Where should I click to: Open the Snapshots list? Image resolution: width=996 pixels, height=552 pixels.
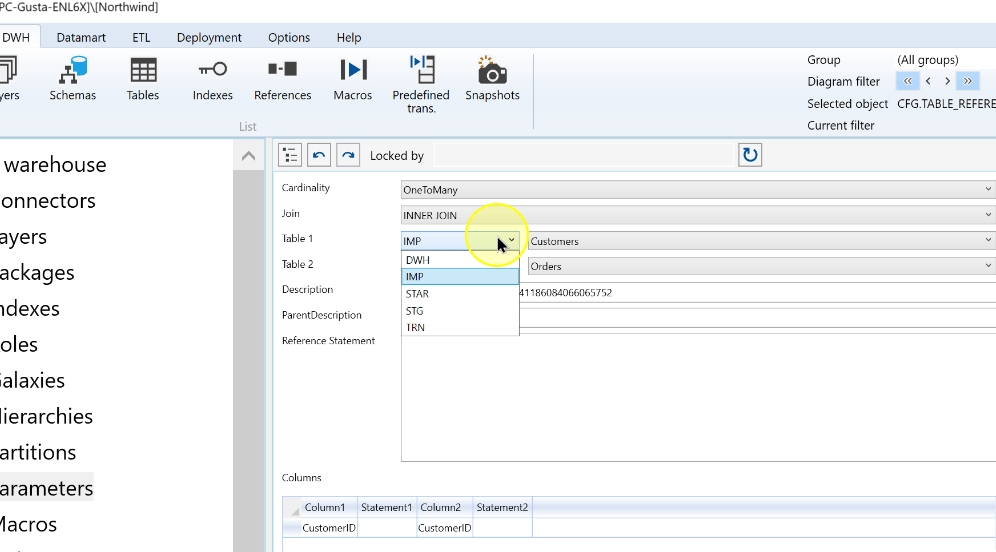coord(492,79)
